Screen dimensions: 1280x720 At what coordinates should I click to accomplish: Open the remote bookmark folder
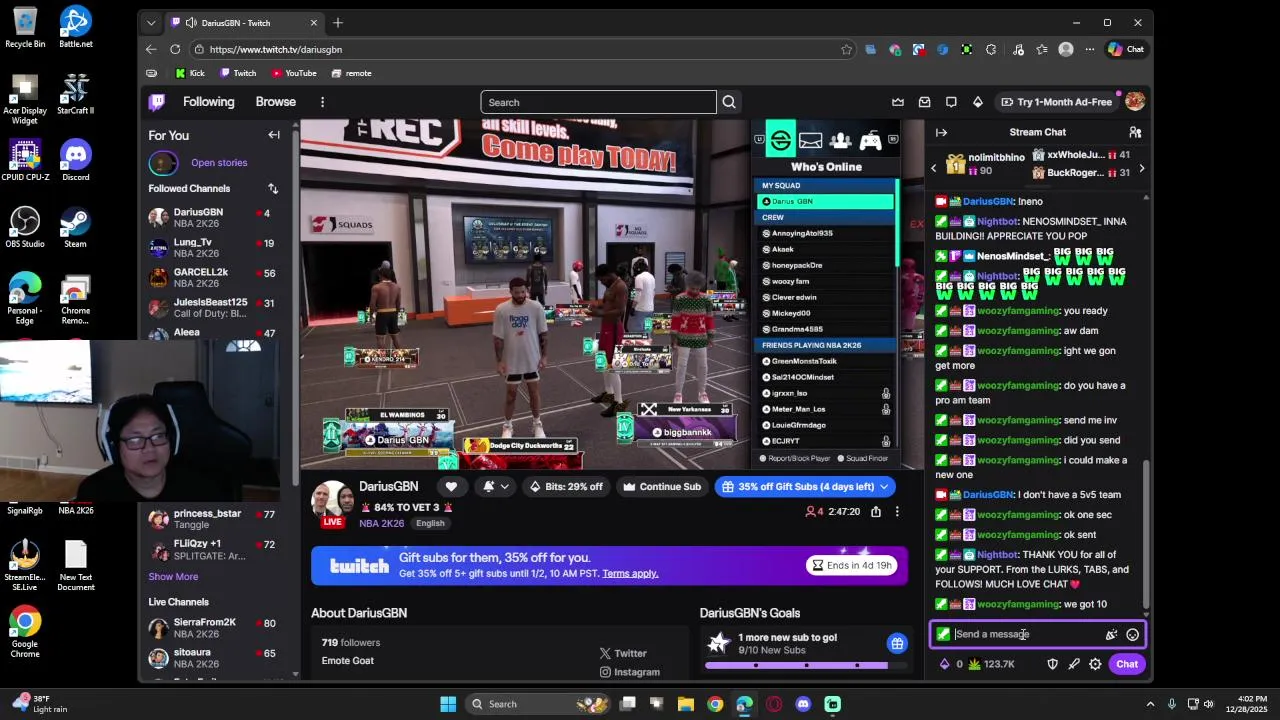(x=351, y=73)
